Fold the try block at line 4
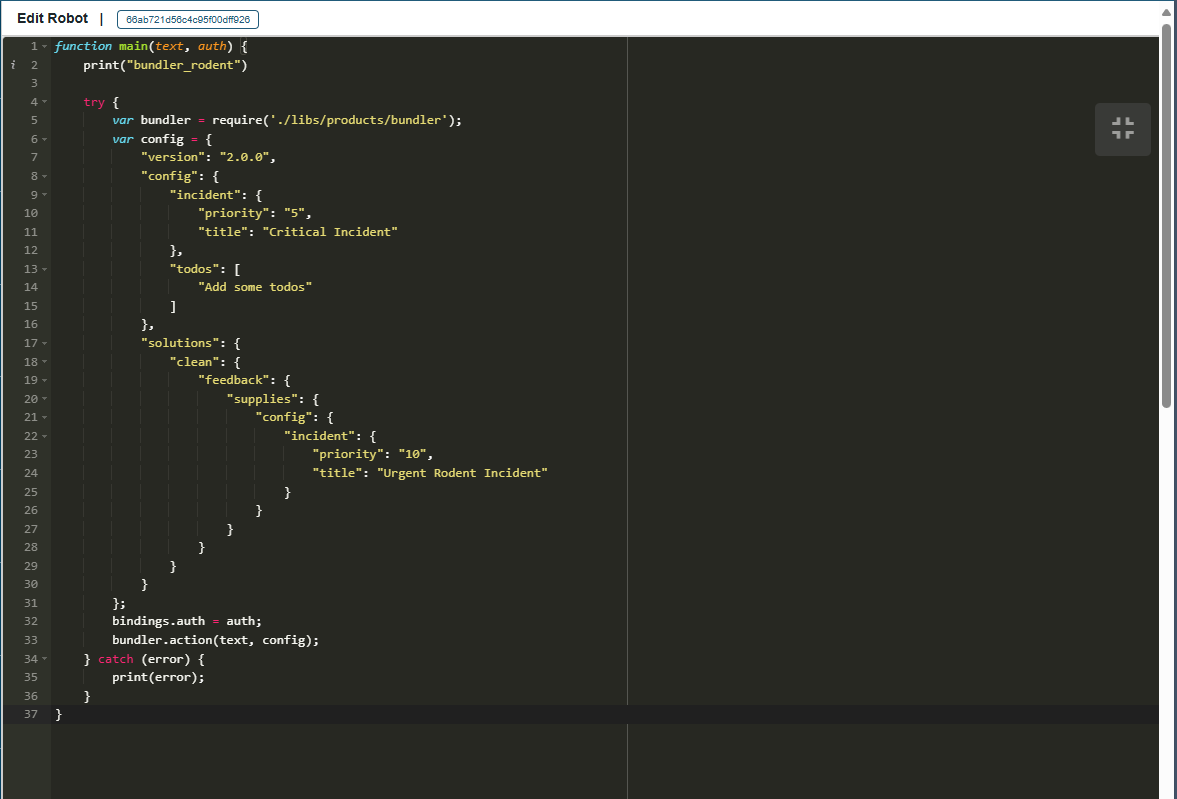The height and width of the screenshot is (799, 1177). tap(45, 102)
